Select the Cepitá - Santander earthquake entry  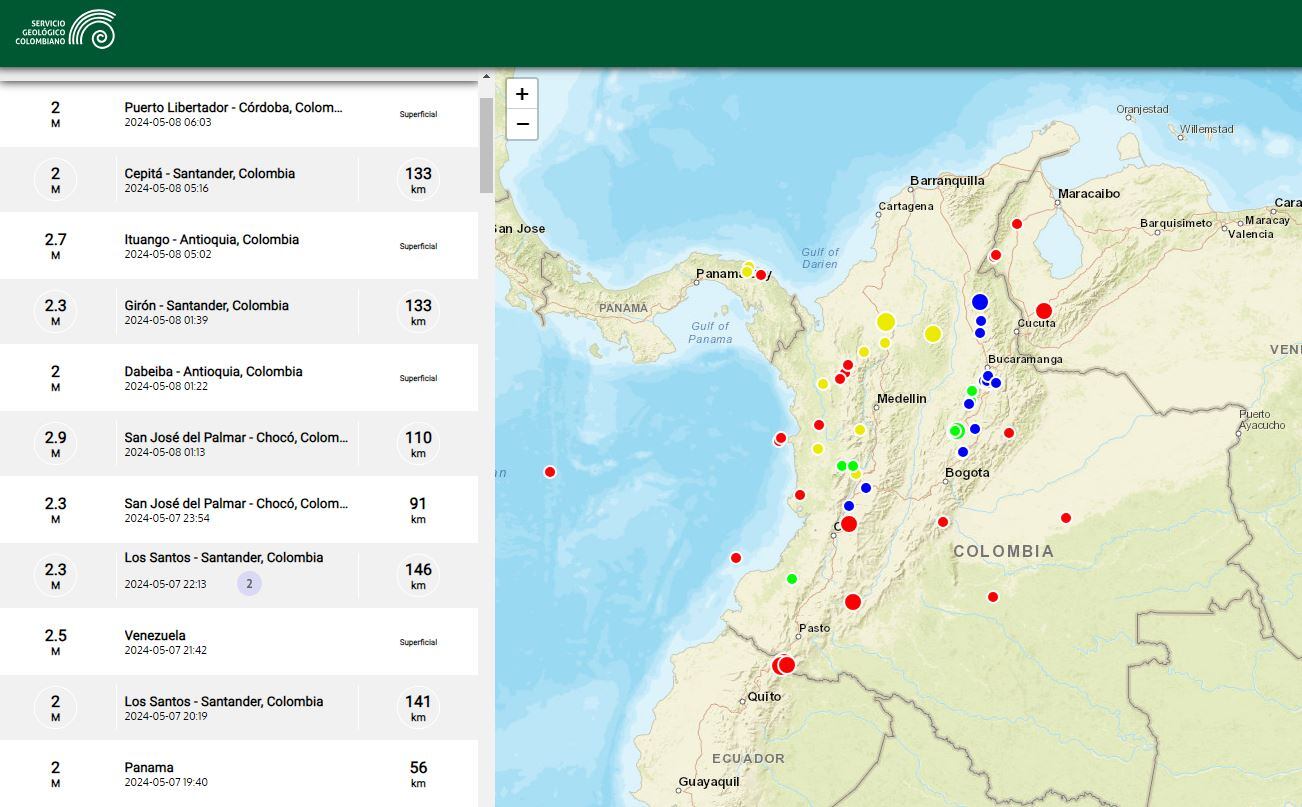point(240,179)
